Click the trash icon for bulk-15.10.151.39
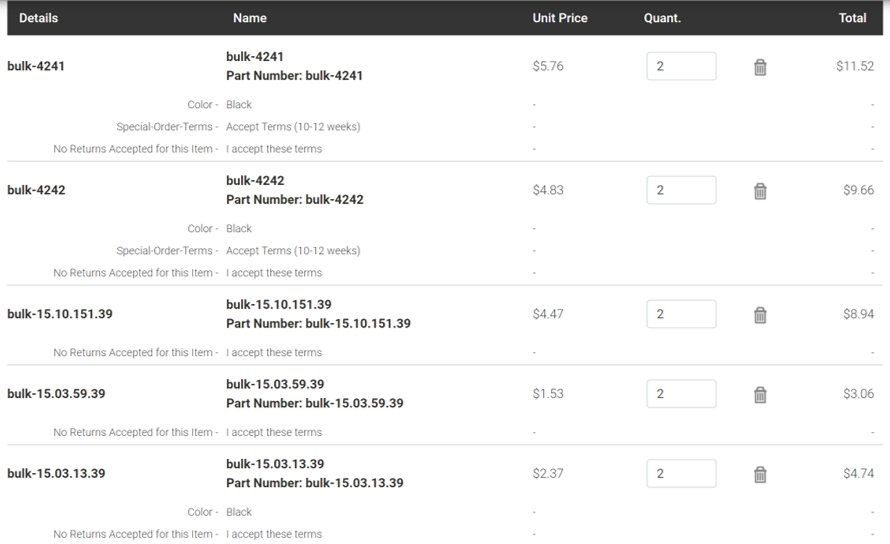The image size is (890, 544). 760,315
